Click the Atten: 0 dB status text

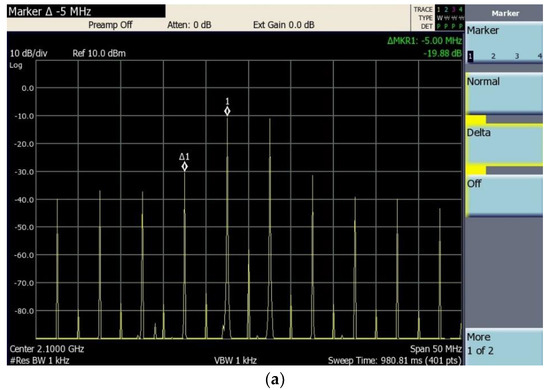[189, 25]
